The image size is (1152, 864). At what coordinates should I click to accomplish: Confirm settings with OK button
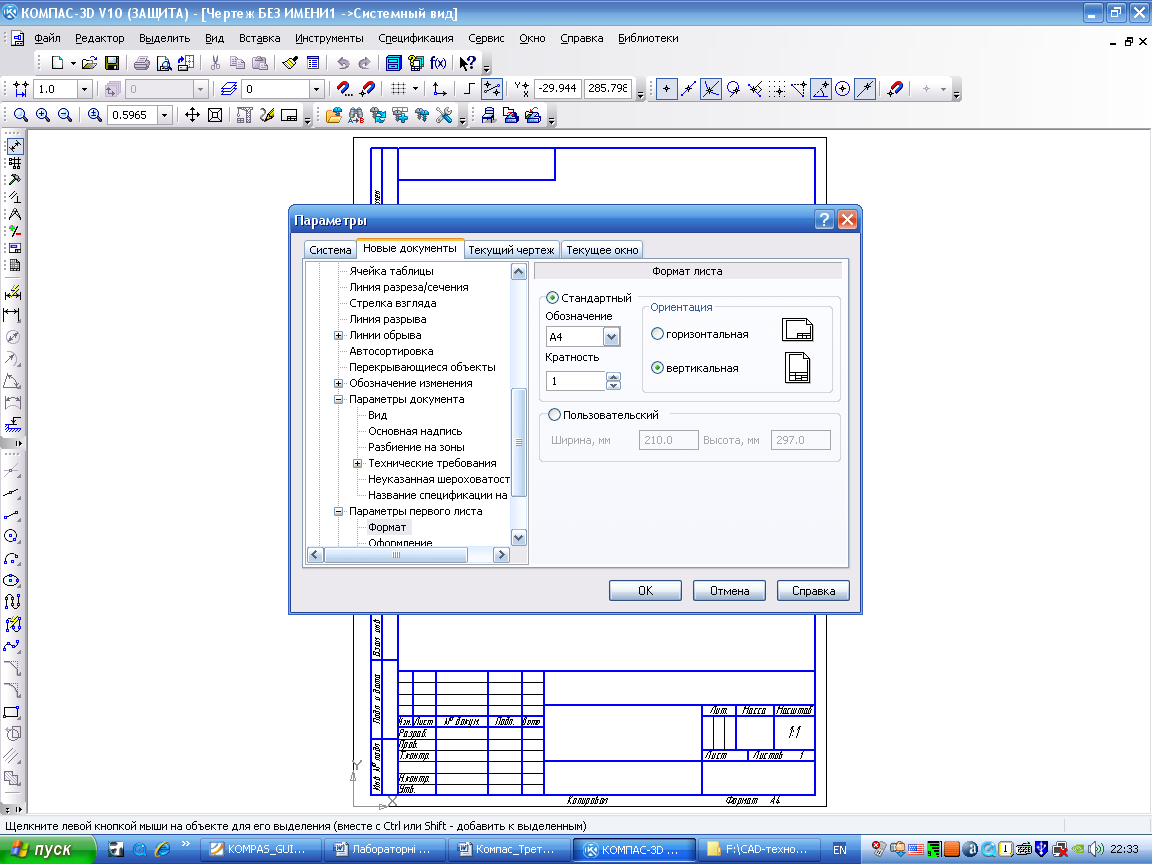645,590
